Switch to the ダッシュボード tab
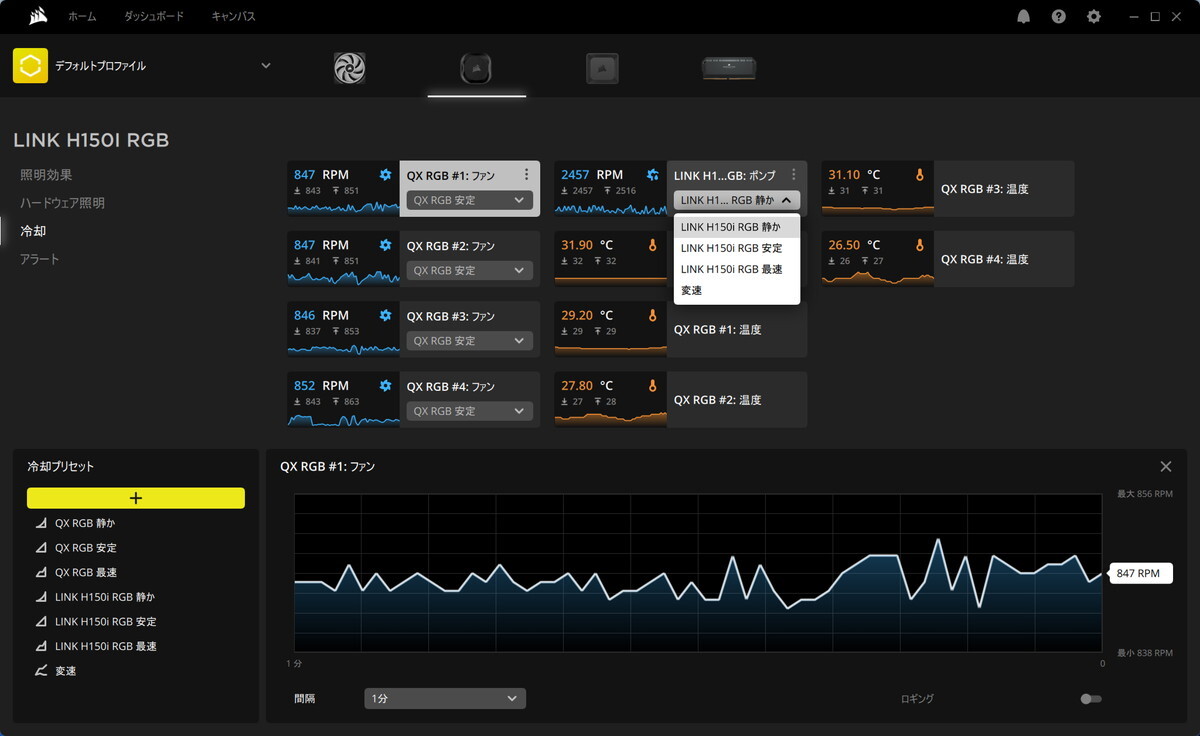The image size is (1200, 736). [x=154, y=17]
